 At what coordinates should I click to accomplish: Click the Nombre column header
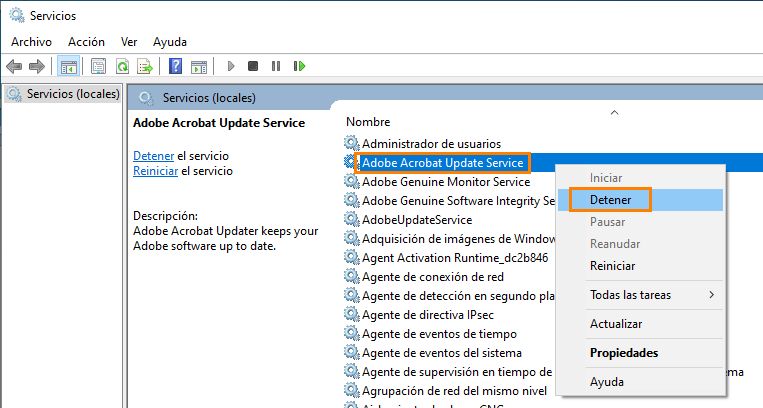(x=368, y=122)
